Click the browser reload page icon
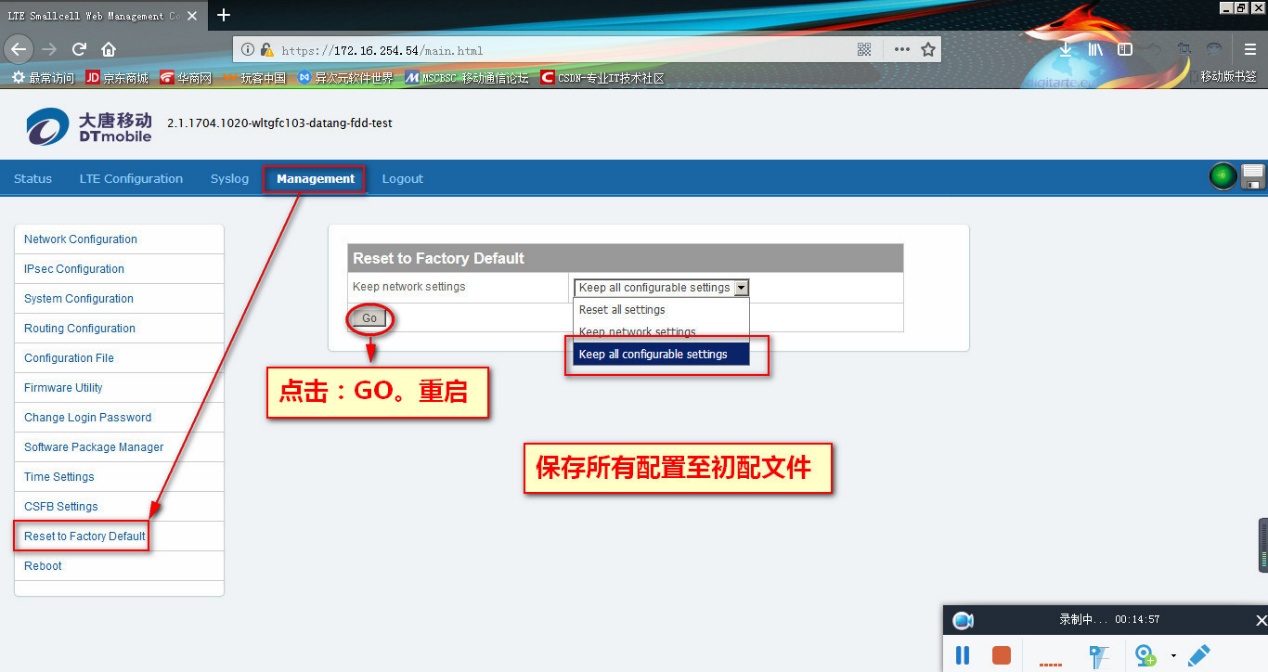 click(x=79, y=49)
